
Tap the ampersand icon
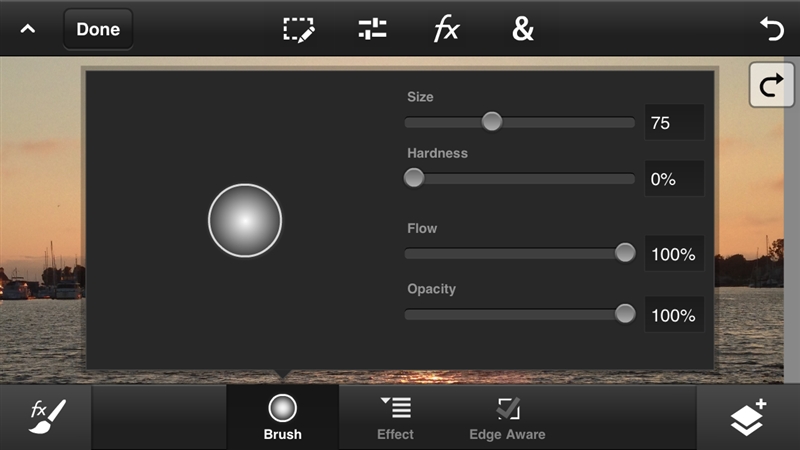[522, 29]
